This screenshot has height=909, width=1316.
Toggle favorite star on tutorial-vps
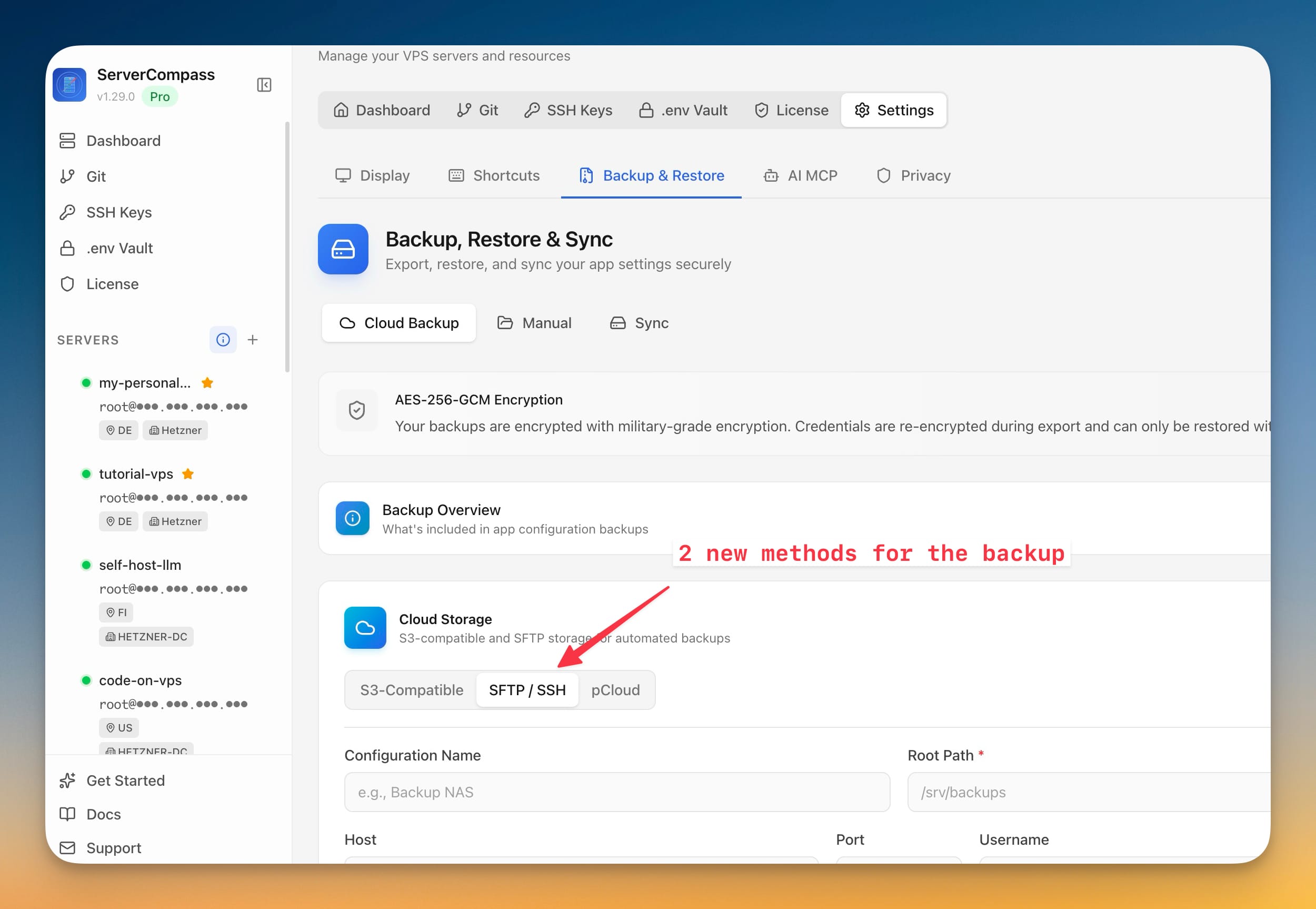click(x=188, y=474)
